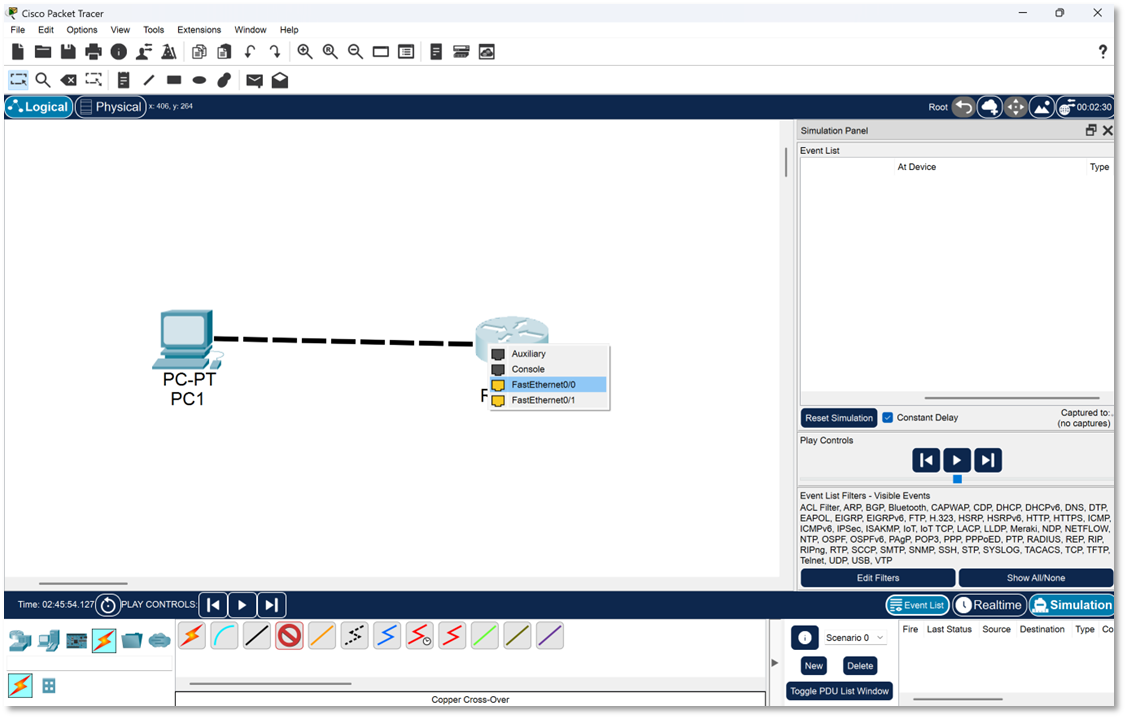Viewport: 1127px width, 719px height.
Task: Open the File menu
Action: click(x=18, y=29)
